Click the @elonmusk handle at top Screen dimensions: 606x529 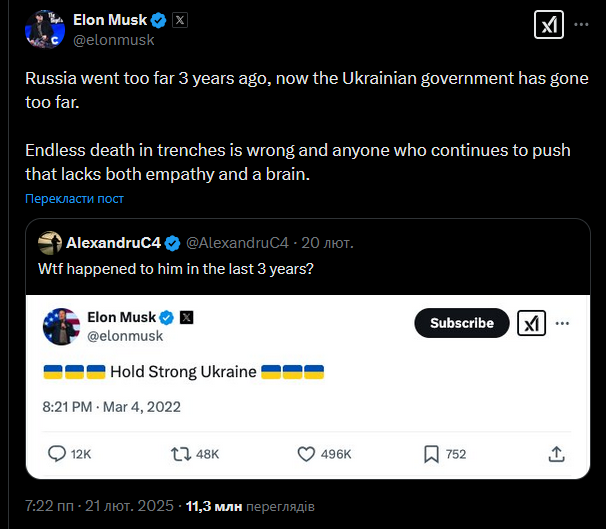point(114,40)
